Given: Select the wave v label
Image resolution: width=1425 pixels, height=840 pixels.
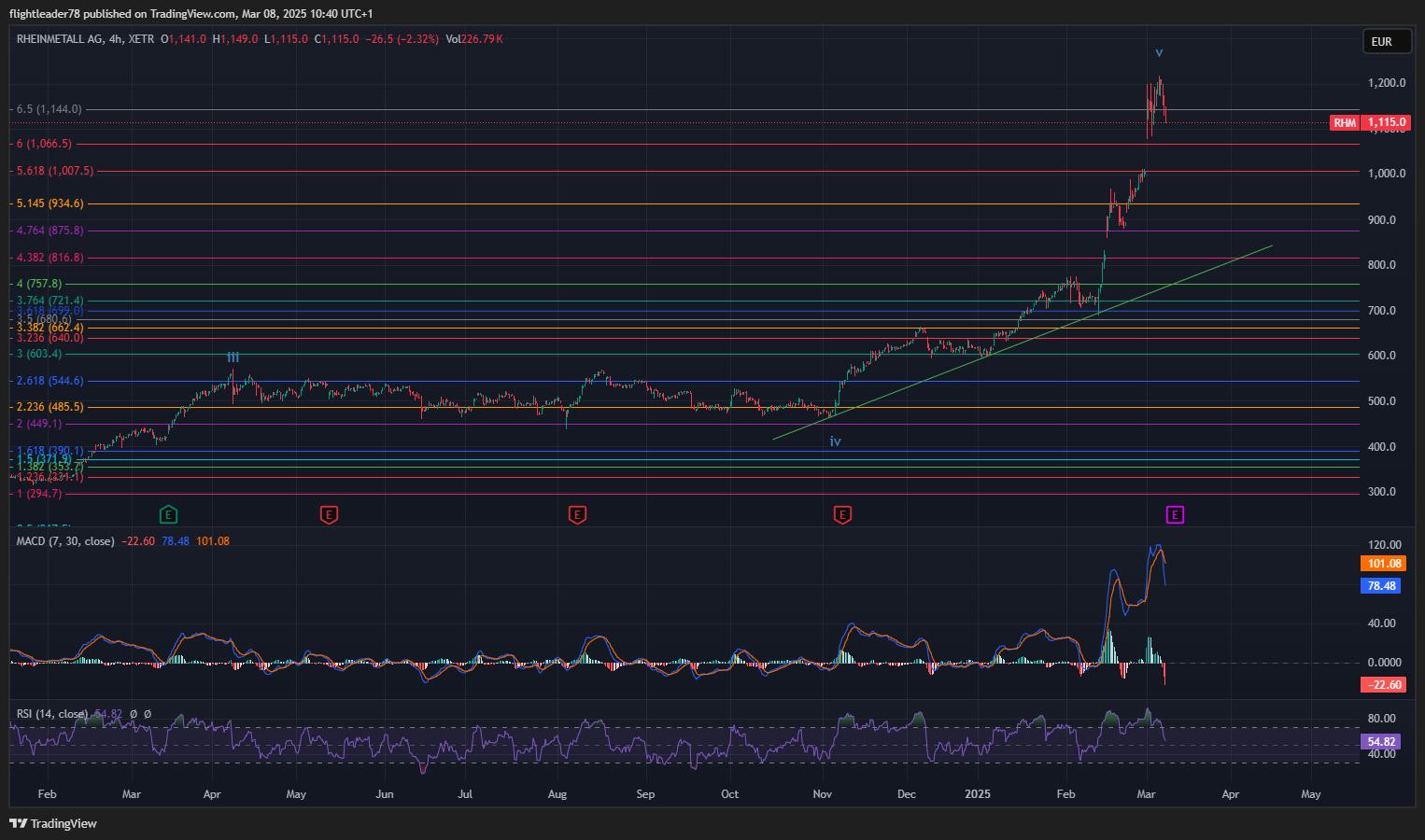Looking at the screenshot, I should [1159, 52].
